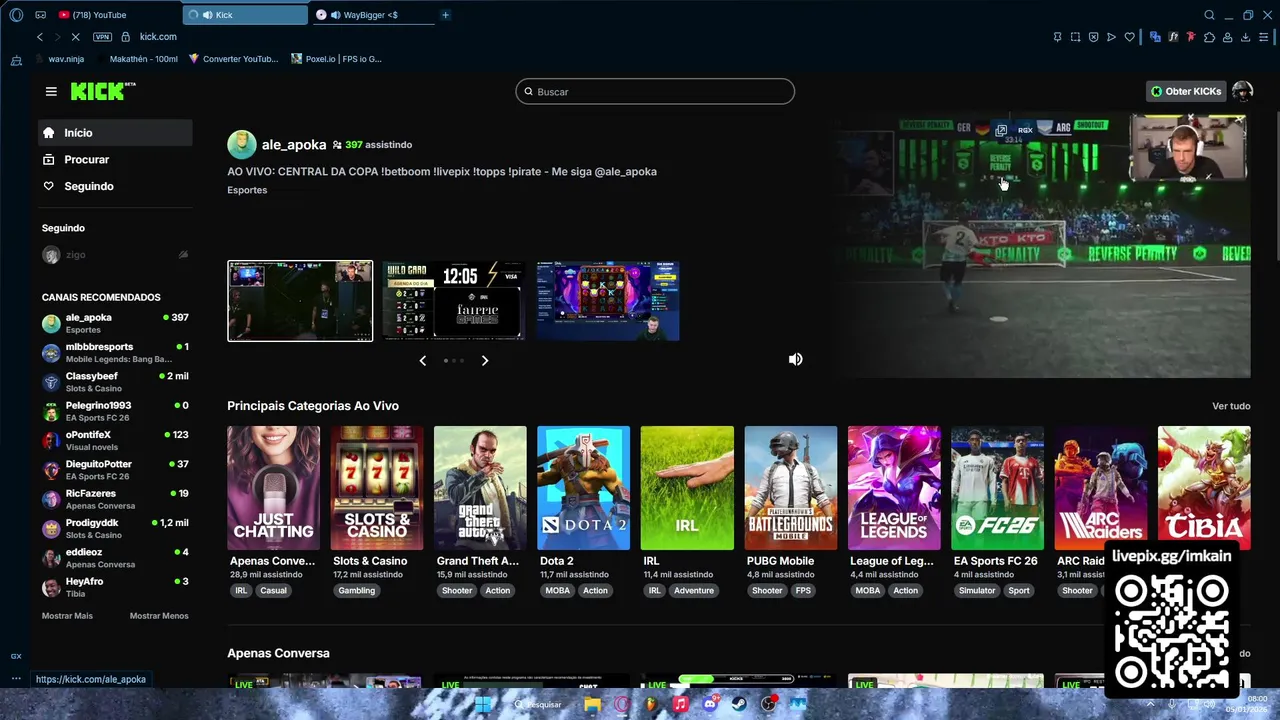
Task: Switch to the WayBigger tab
Action: coord(372,15)
